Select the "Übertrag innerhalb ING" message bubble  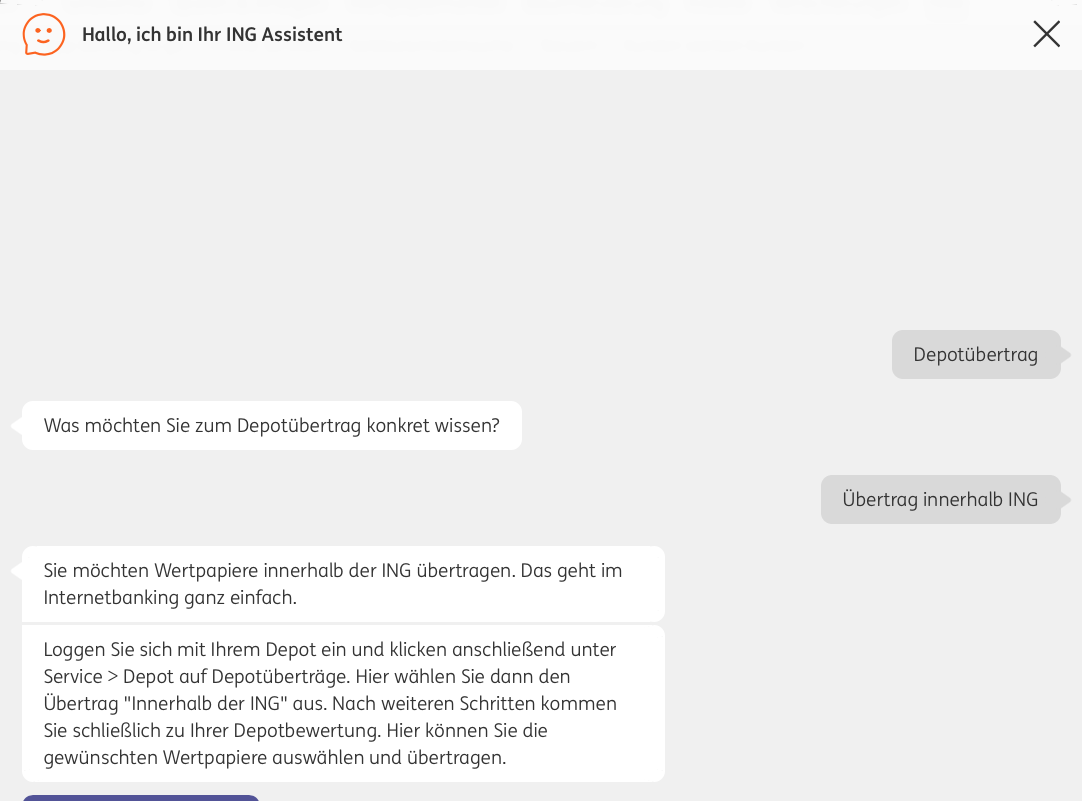tap(941, 500)
